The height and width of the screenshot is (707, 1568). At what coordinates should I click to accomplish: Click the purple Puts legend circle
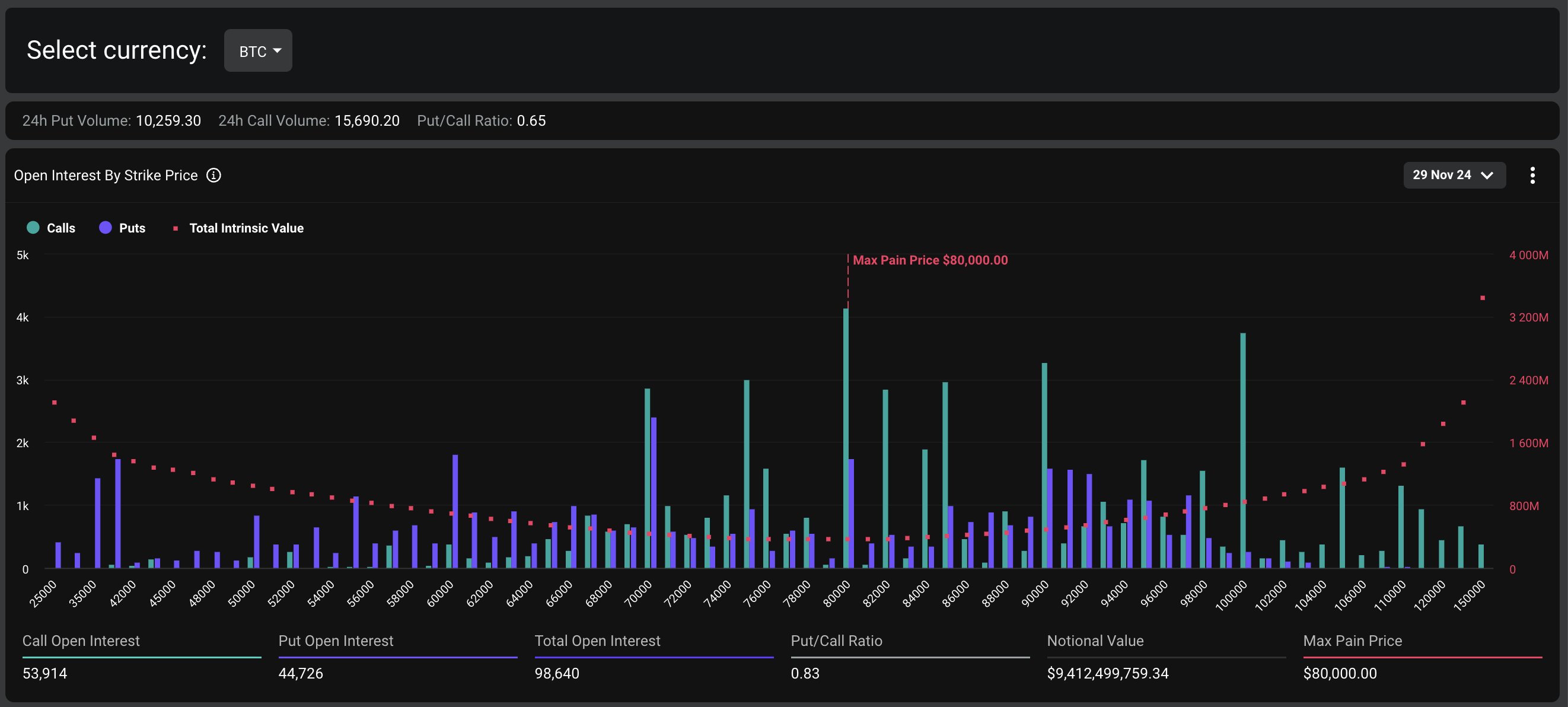click(106, 228)
